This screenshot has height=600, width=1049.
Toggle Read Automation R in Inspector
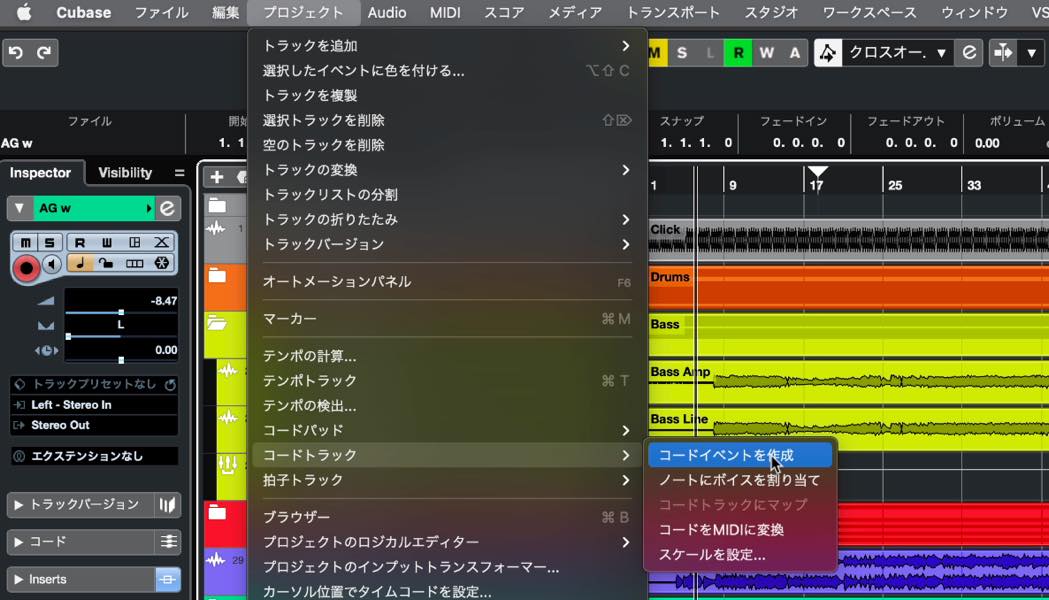coord(80,242)
